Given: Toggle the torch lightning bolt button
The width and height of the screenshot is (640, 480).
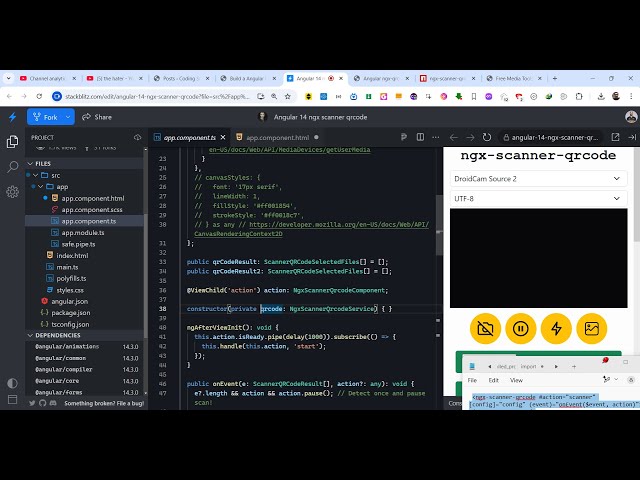Looking at the screenshot, I should tap(556, 328).
